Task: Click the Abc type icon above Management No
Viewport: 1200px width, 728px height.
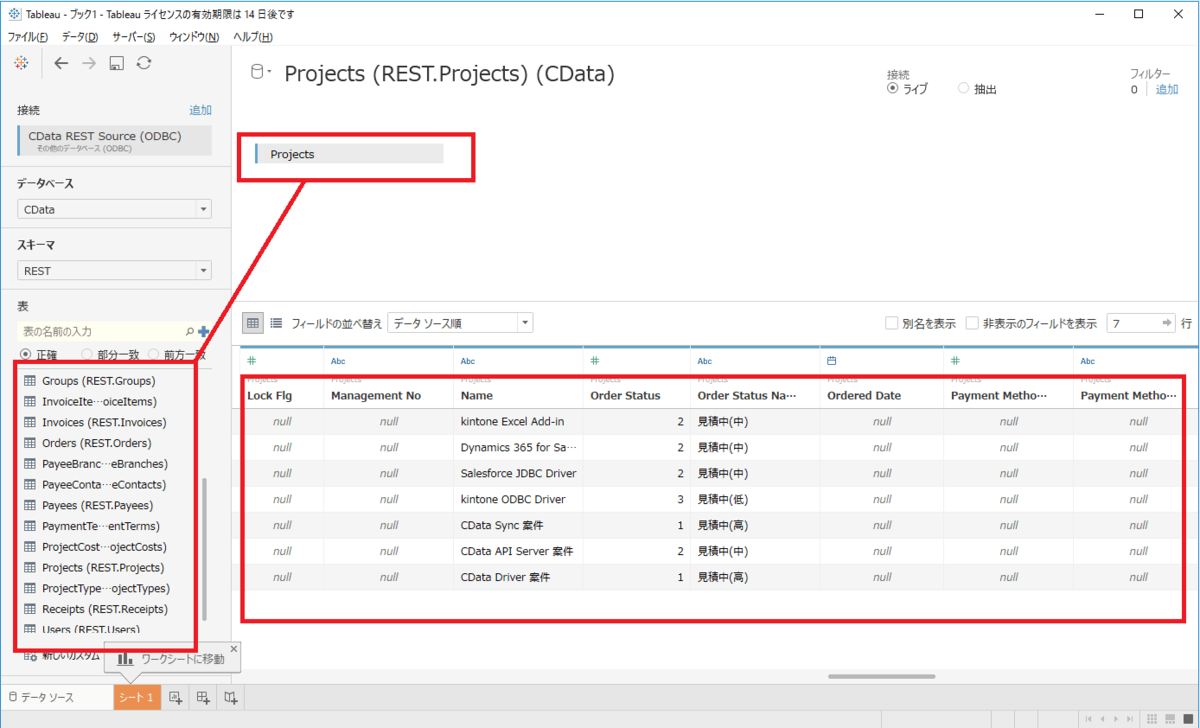Action: pyautogui.click(x=338, y=361)
